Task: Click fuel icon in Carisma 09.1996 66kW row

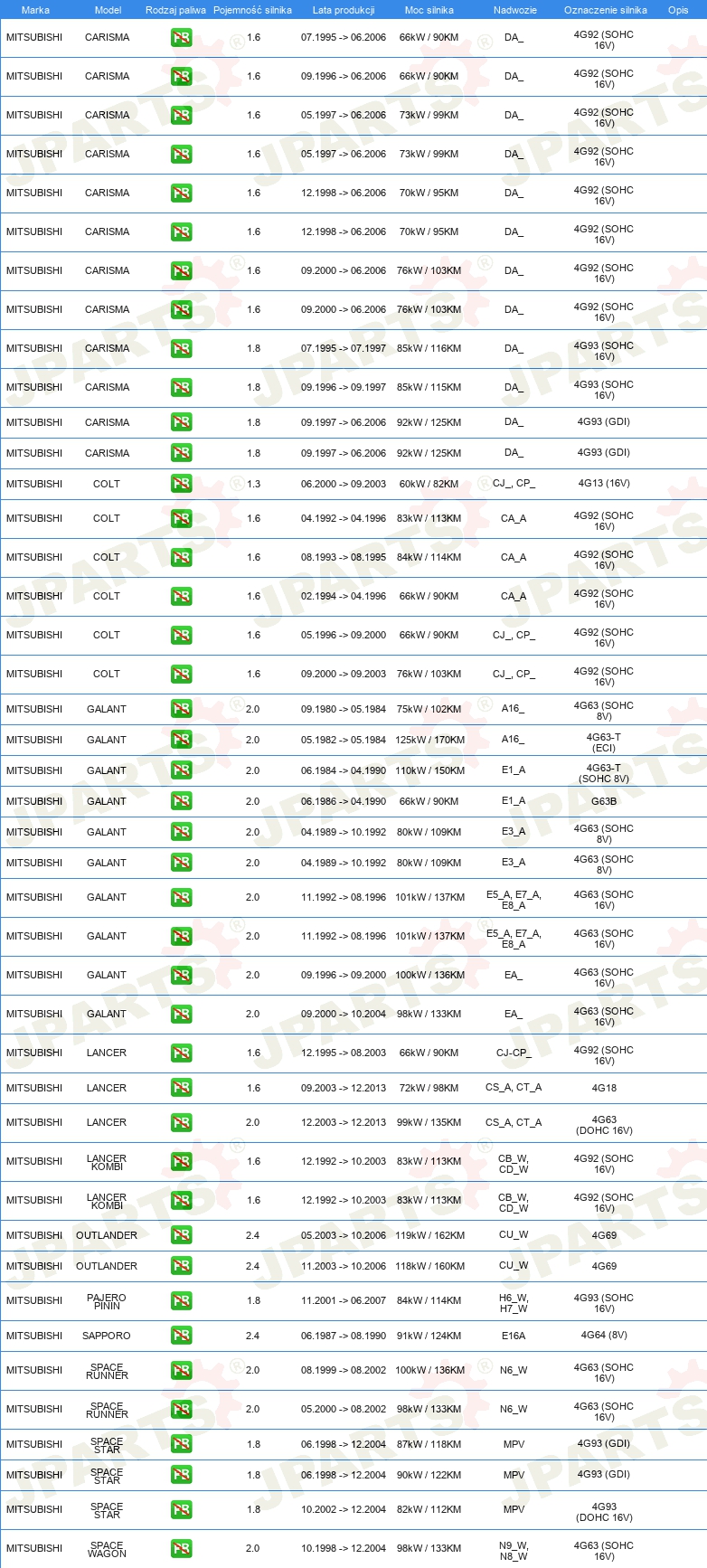Action: 181,77
